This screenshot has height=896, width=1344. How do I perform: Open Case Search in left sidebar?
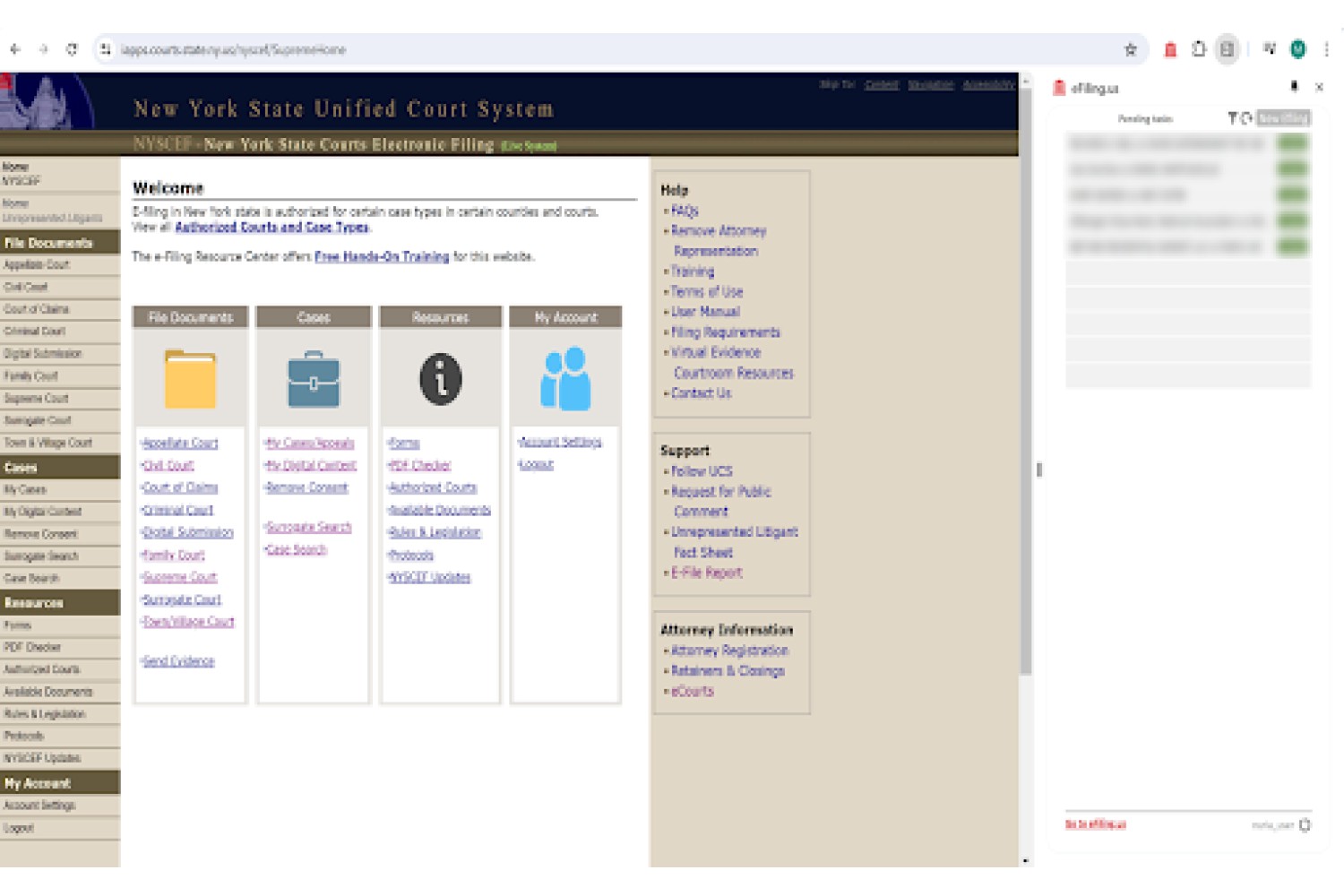click(x=31, y=578)
